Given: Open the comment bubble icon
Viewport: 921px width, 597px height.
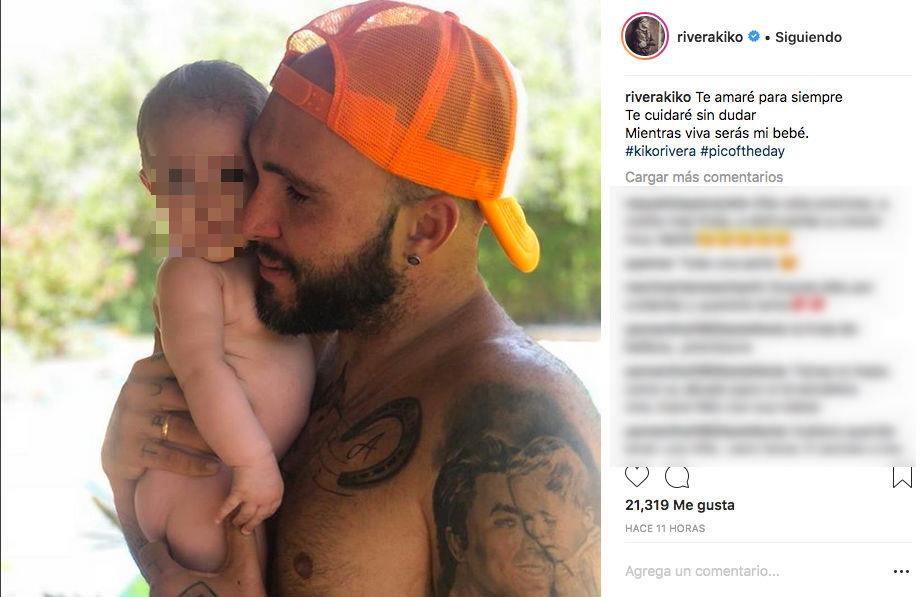Looking at the screenshot, I should [x=677, y=477].
